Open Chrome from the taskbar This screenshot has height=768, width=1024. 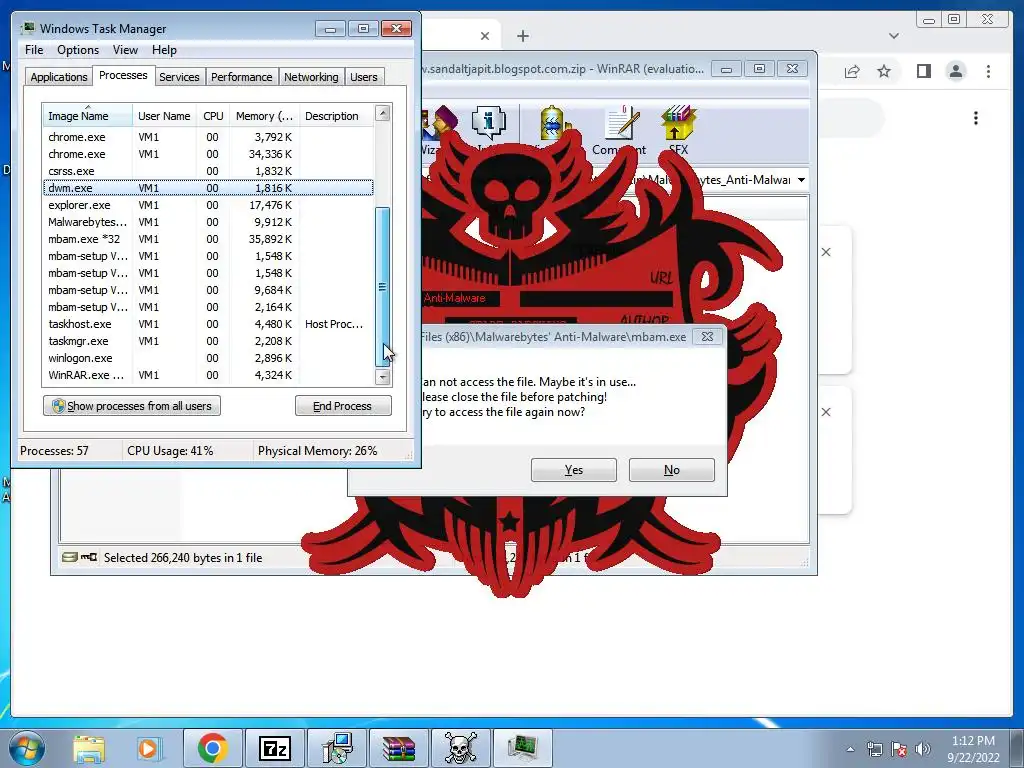coord(212,748)
